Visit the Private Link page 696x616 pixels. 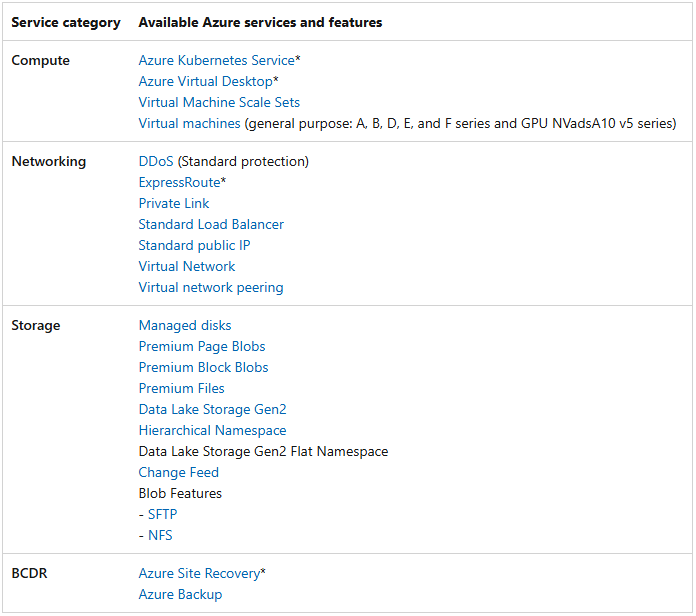[x=174, y=203]
